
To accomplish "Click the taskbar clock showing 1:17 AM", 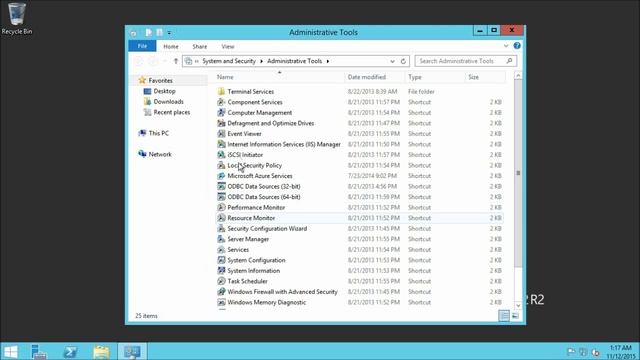I will coord(621,351).
